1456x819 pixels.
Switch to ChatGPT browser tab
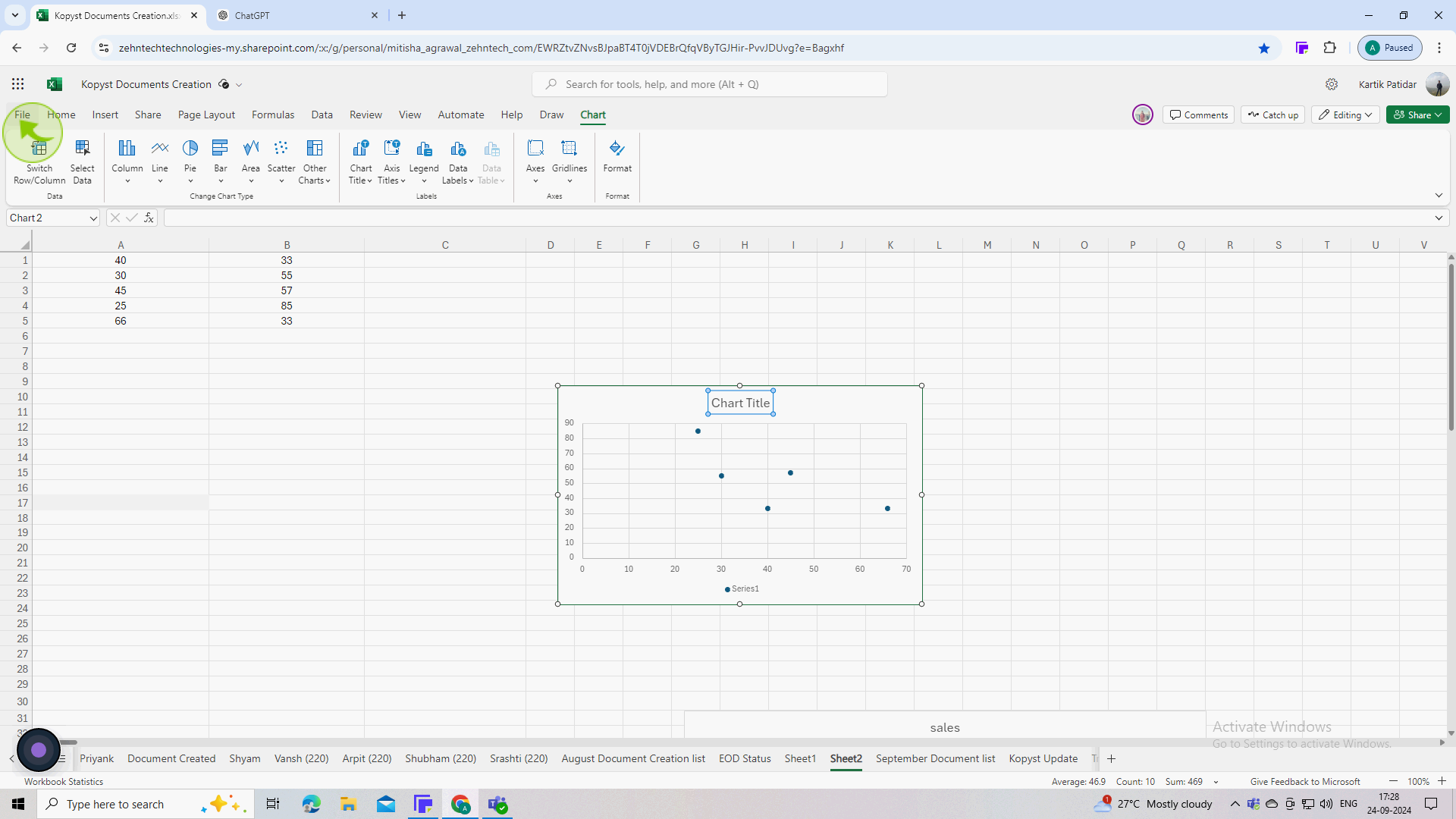click(297, 15)
